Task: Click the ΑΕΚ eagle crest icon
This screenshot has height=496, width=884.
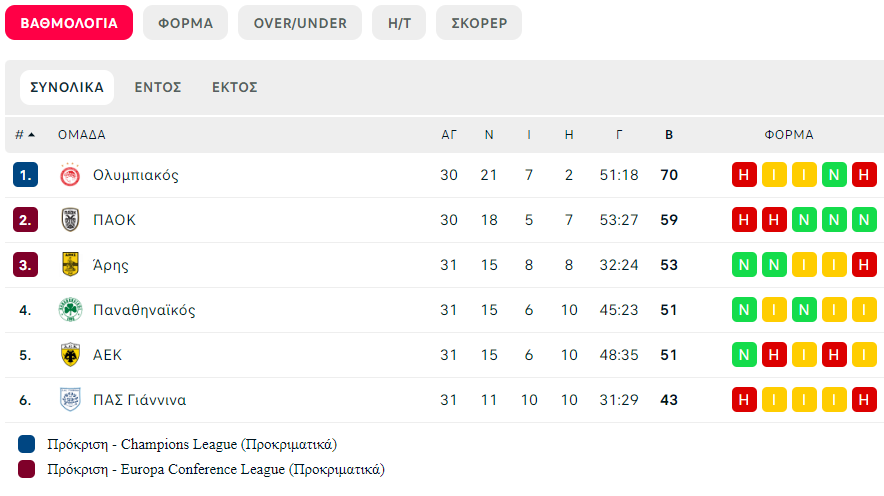Action: pos(70,355)
